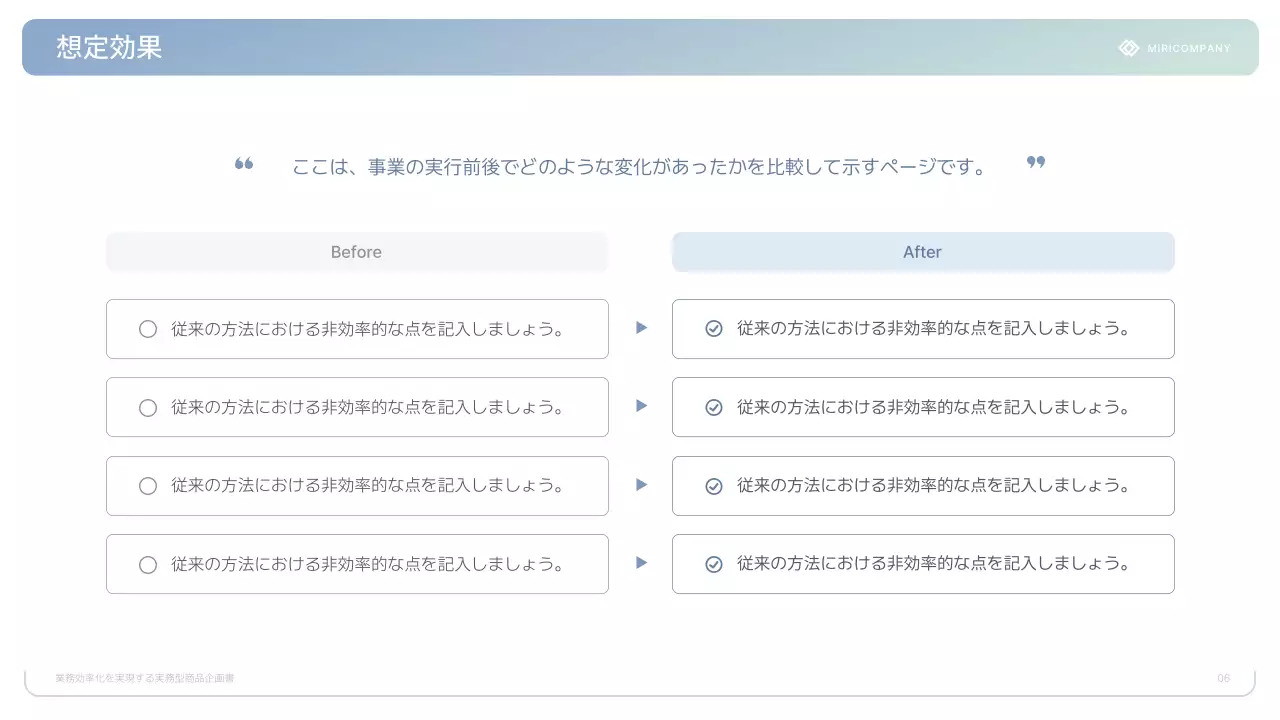Click the arrow icon beside the bottom Before row
This screenshot has height=720, width=1280.
pos(641,562)
